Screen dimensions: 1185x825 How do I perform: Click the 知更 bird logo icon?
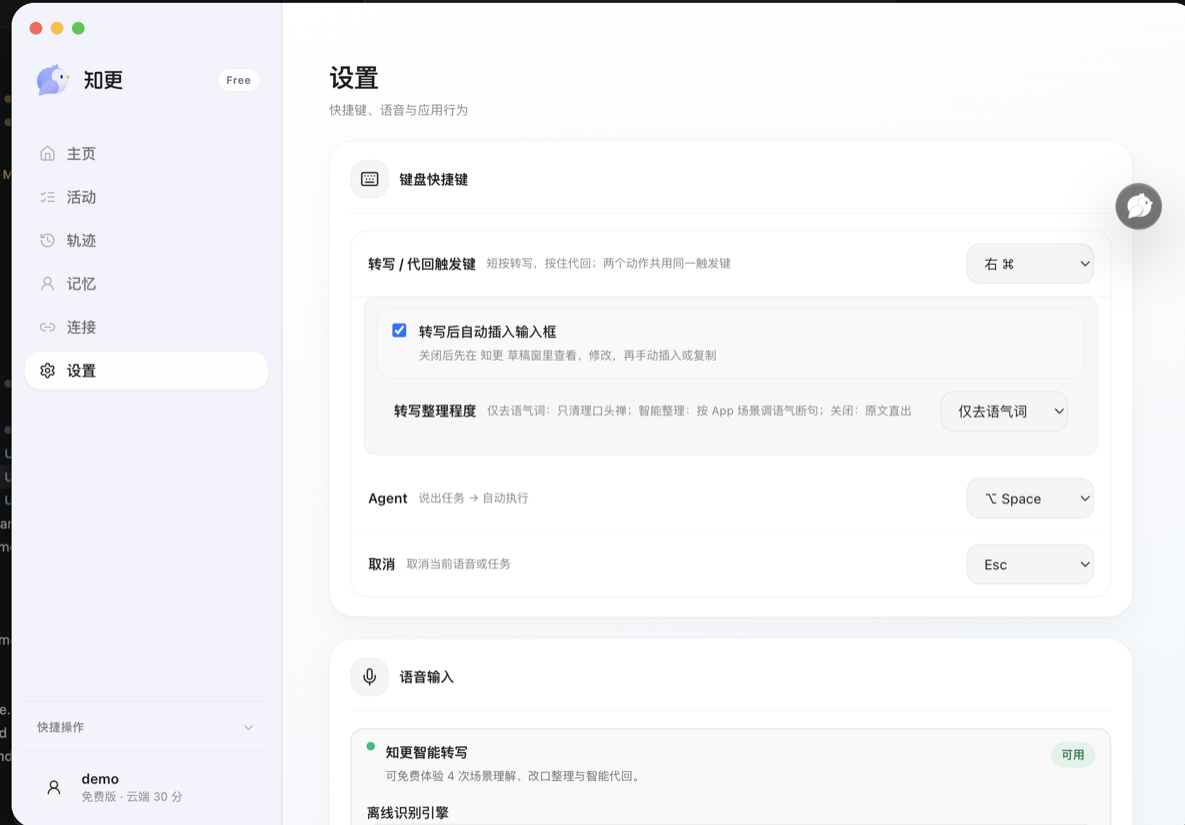click(x=53, y=80)
